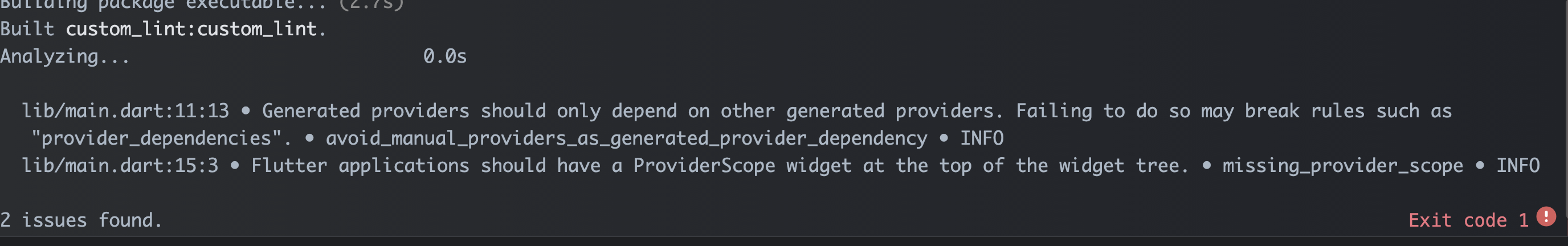Select the missing_provider_scope rule name
Image resolution: width=1568 pixels, height=246 pixels.
point(1343,166)
